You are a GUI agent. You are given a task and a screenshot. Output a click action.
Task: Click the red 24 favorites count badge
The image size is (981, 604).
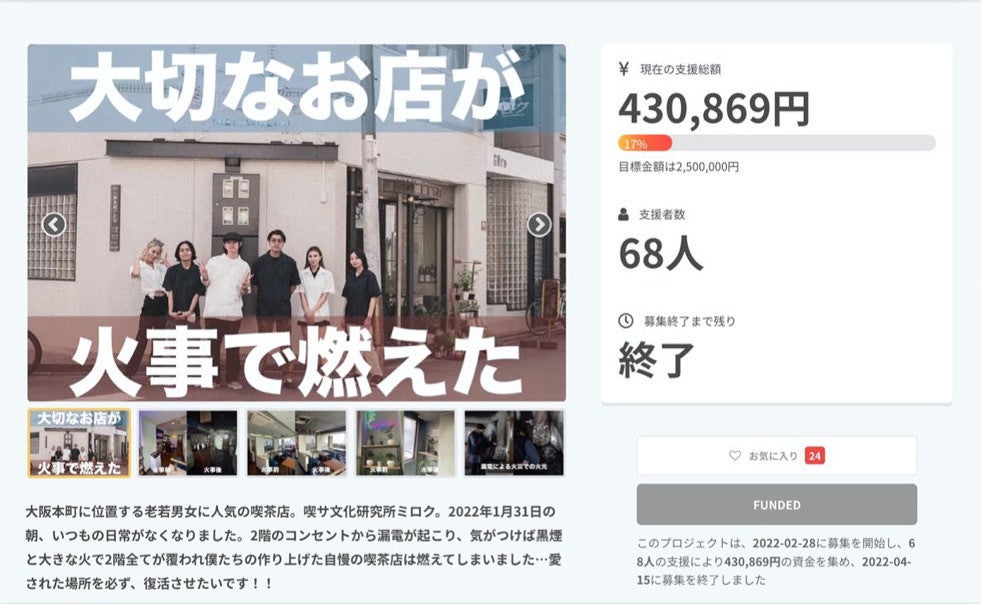(x=815, y=456)
